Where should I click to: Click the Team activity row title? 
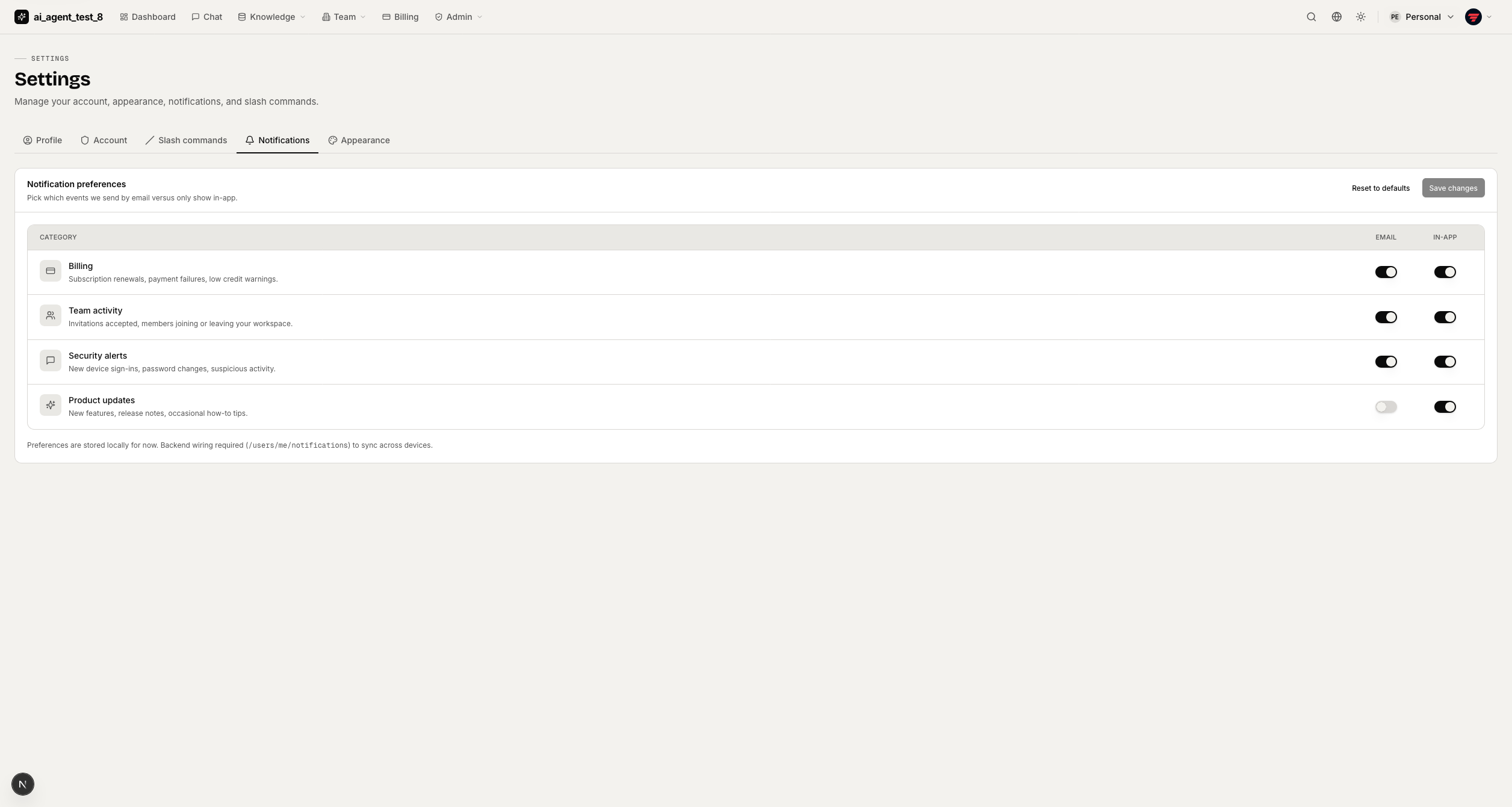point(95,311)
